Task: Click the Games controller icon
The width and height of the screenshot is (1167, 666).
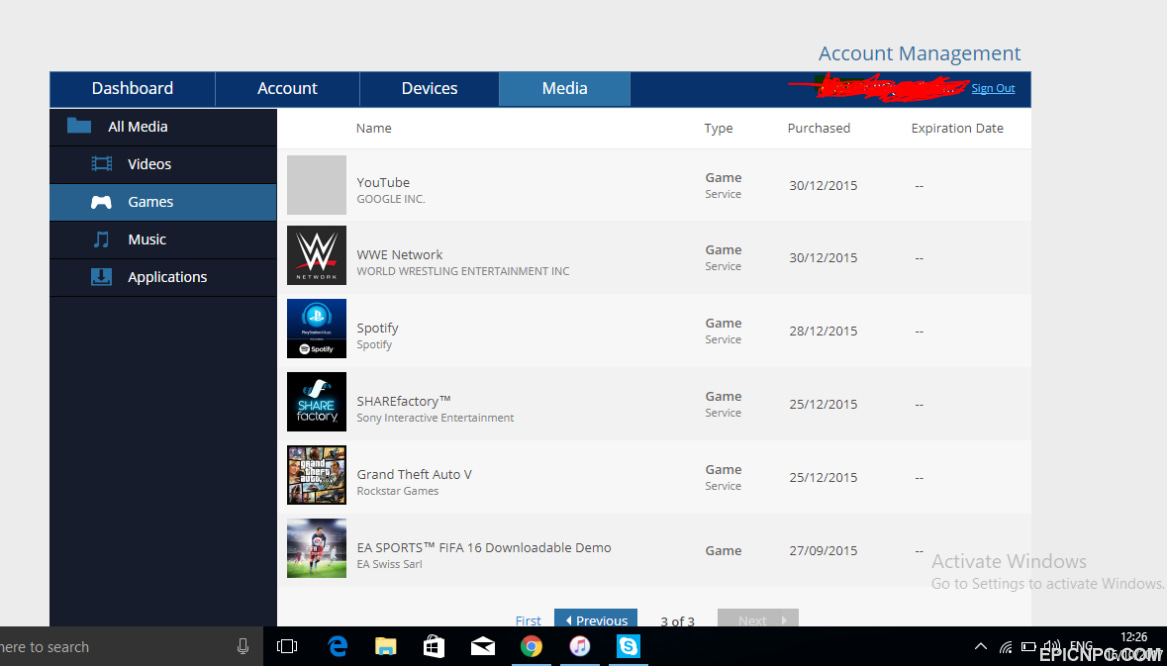Action: tap(101, 202)
